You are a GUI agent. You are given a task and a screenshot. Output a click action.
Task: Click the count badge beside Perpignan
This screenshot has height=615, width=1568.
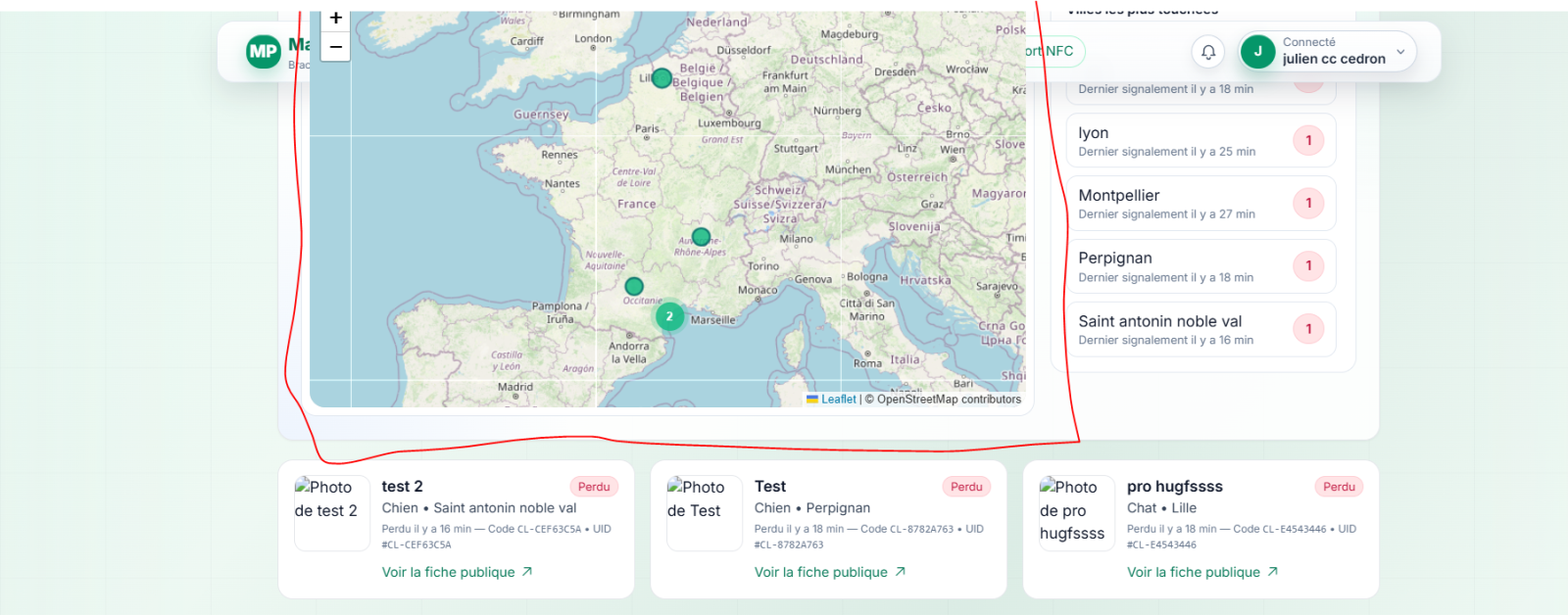pyautogui.click(x=1308, y=265)
